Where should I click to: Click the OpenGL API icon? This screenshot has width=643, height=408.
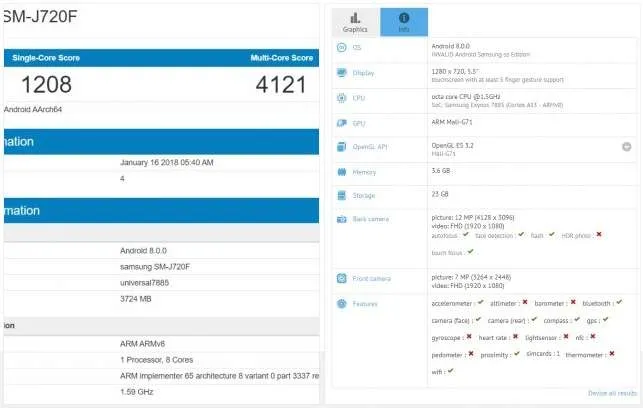342,146
